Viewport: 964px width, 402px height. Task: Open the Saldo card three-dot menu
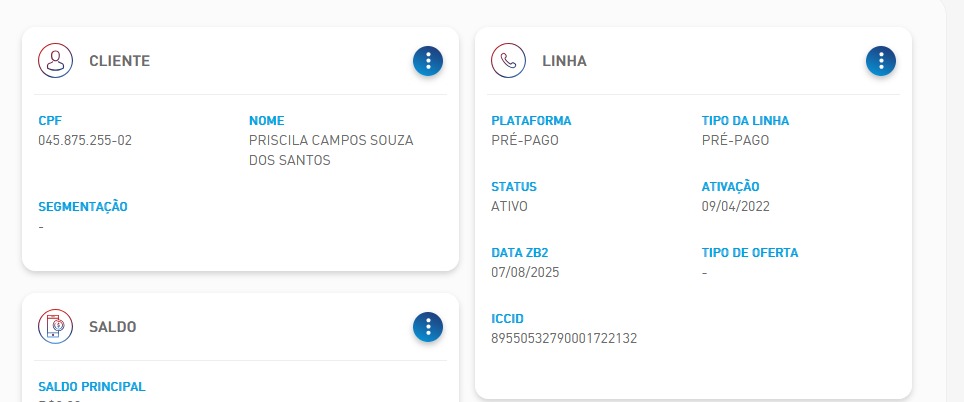pyautogui.click(x=428, y=327)
